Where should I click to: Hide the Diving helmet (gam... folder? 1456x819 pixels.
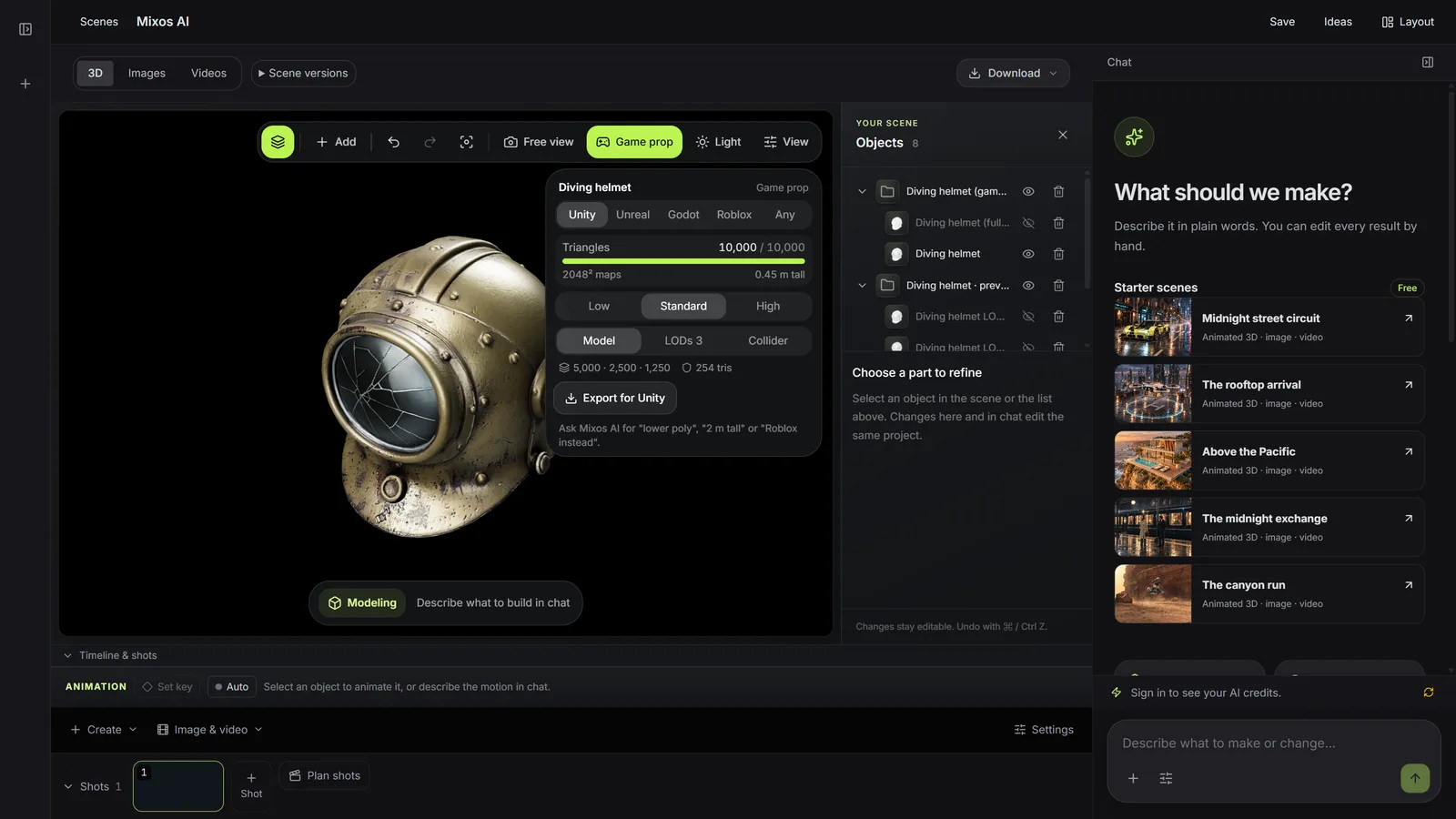1028,191
